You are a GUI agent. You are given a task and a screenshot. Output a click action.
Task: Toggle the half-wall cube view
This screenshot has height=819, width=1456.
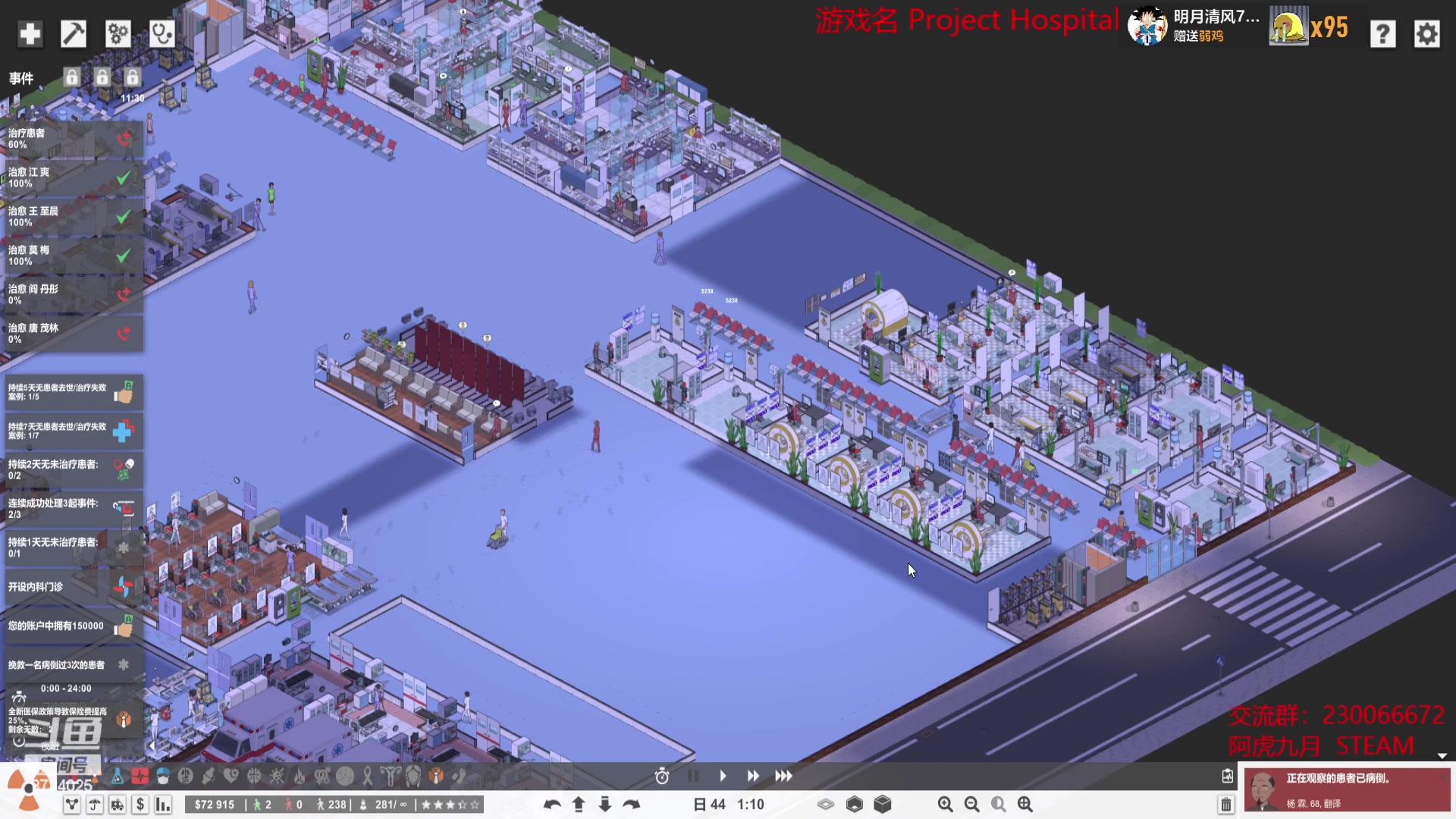pyautogui.click(x=855, y=805)
